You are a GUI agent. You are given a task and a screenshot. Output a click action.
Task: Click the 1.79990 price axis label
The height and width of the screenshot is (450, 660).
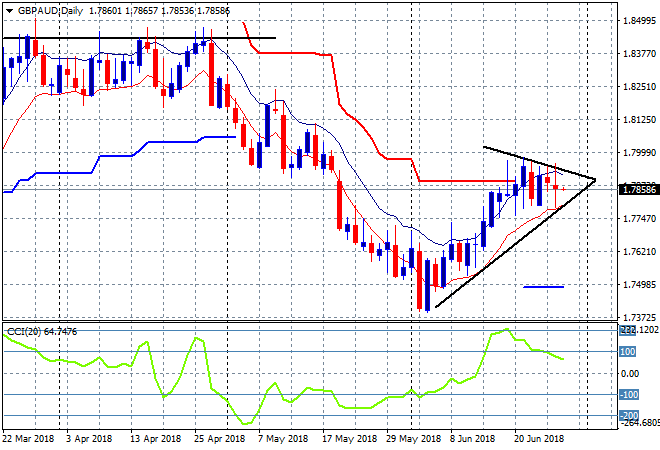(639, 152)
